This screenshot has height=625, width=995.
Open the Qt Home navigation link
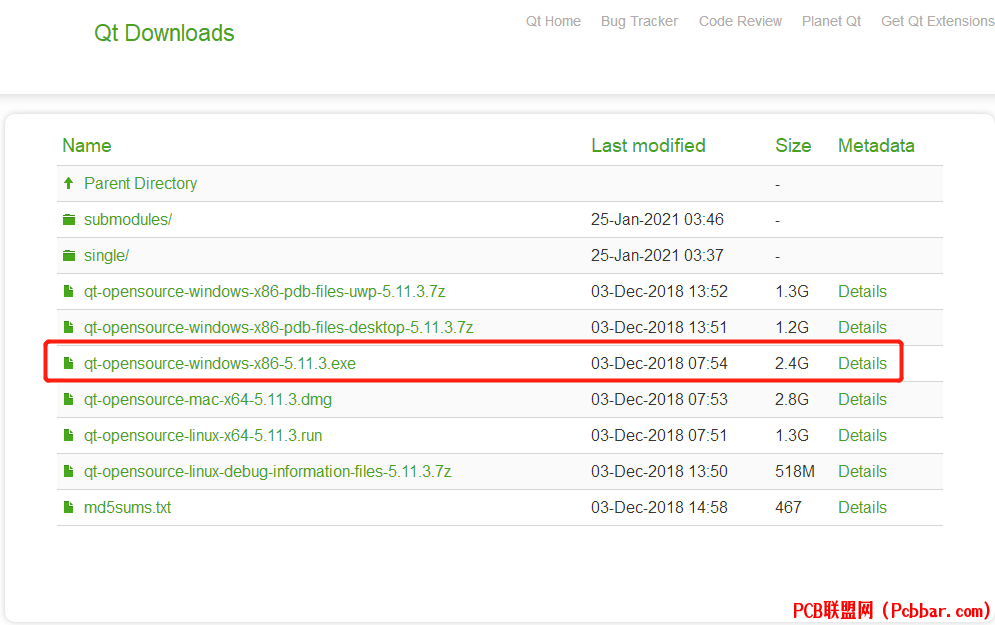point(553,21)
